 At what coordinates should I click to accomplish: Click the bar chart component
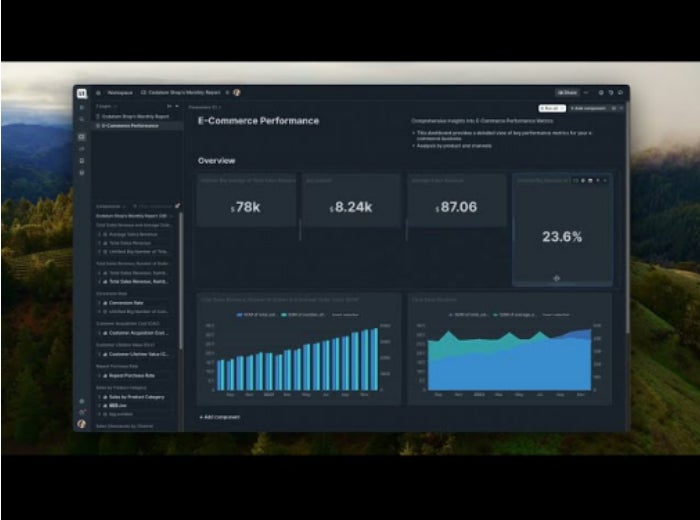(298, 349)
